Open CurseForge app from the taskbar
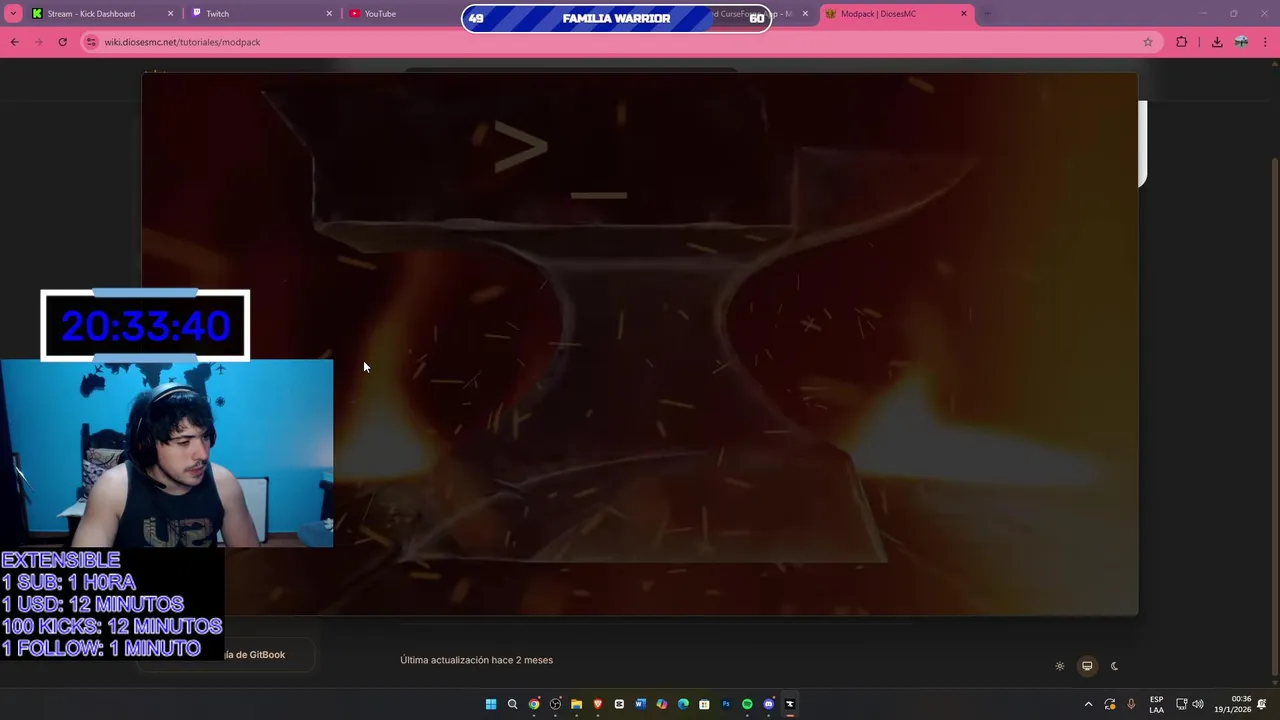The height and width of the screenshot is (720, 1280). coord(790,704)
